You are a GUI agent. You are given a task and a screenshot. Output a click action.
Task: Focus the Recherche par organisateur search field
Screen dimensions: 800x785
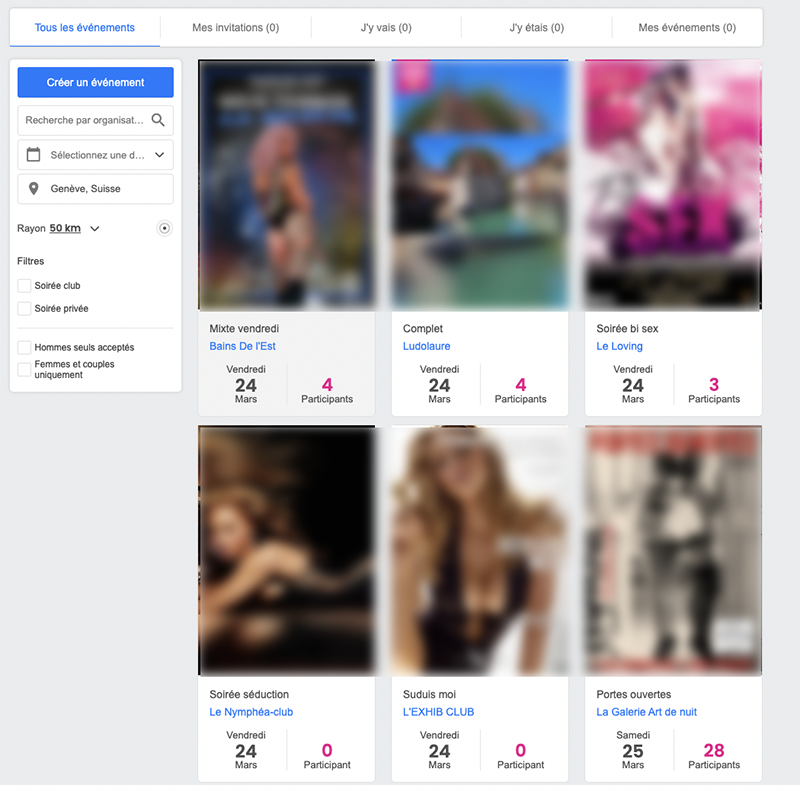point(95,120)
